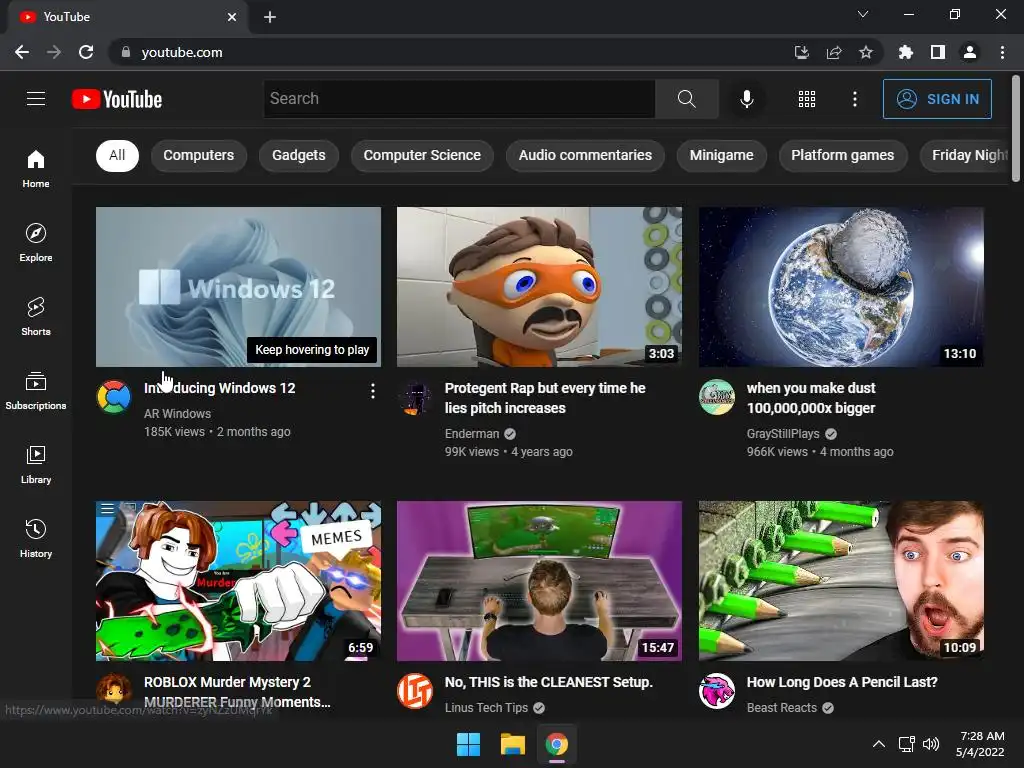Select the Gadgets filter chip
The height and width of the screenshot is (768, 1024).
pos(298,155)
